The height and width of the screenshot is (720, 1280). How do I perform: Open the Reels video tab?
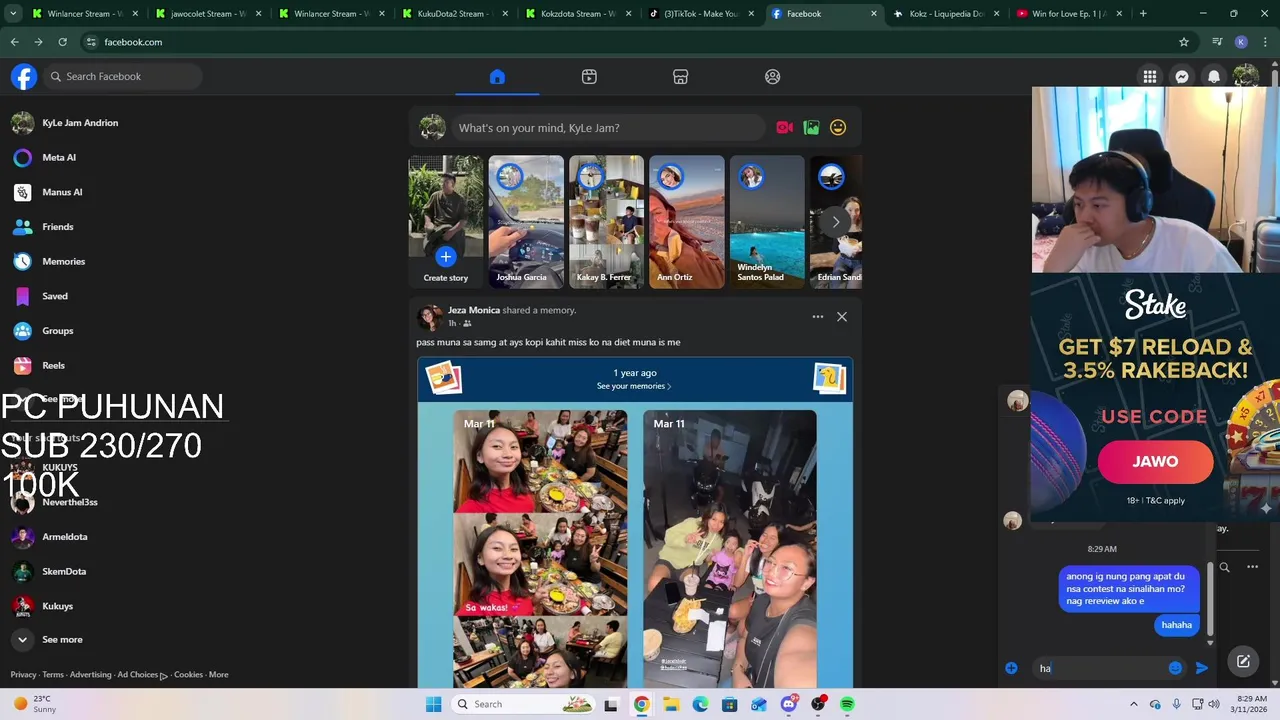pyautogui.click(x=589, y=77)
